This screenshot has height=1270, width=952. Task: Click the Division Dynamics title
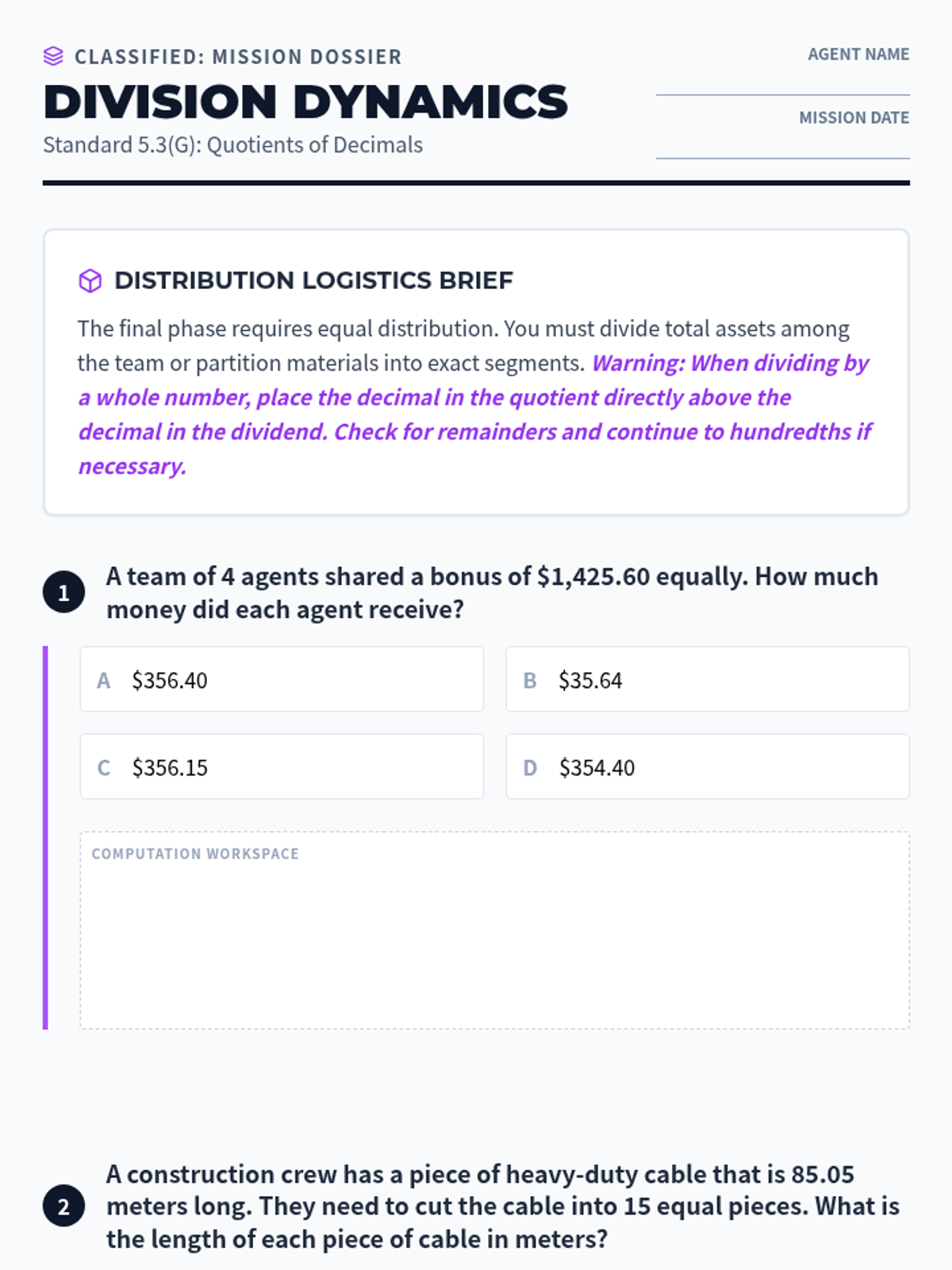(x=305, y=102)
